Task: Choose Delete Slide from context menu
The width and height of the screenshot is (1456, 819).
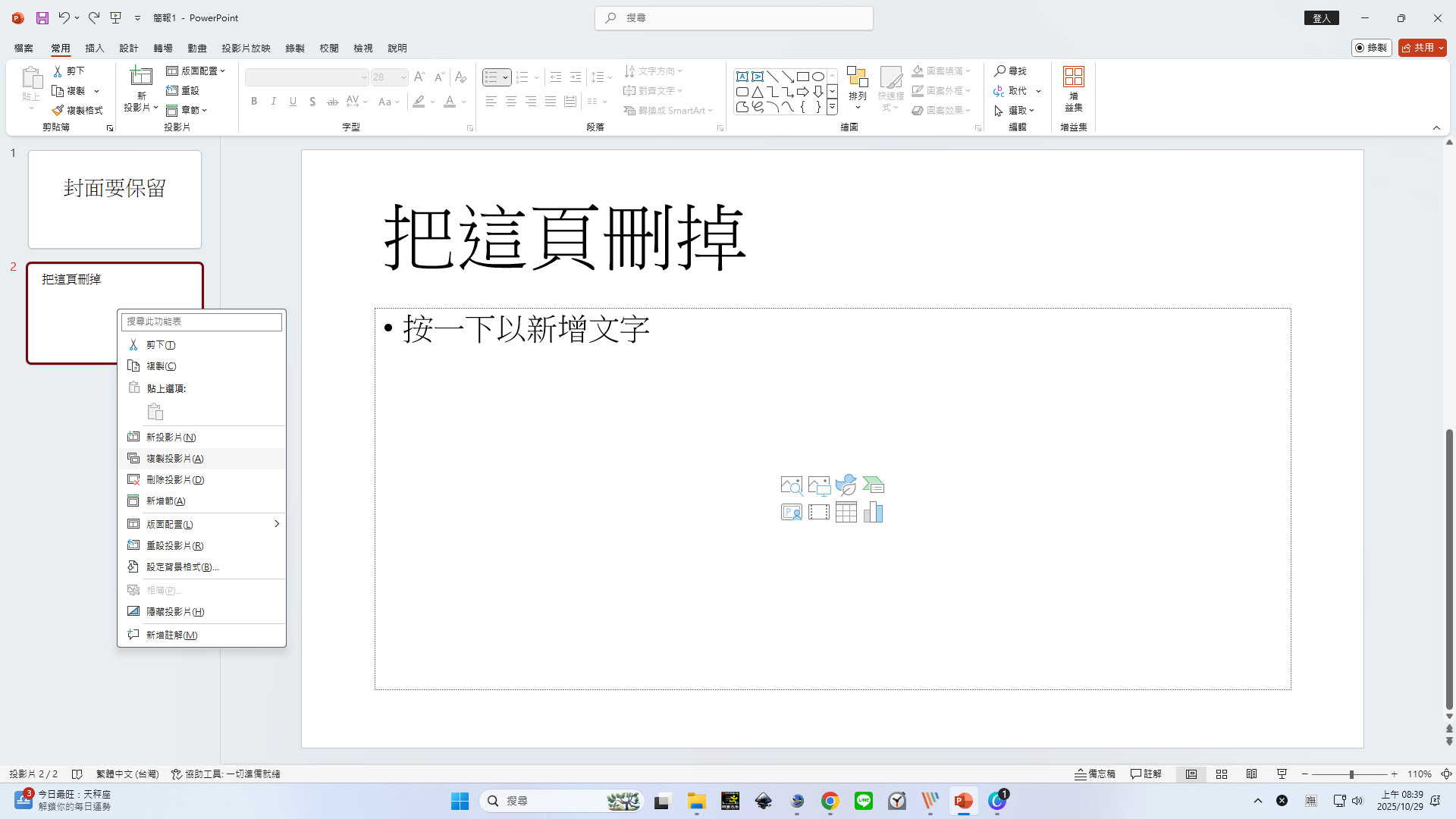Action: coord(175,480)
